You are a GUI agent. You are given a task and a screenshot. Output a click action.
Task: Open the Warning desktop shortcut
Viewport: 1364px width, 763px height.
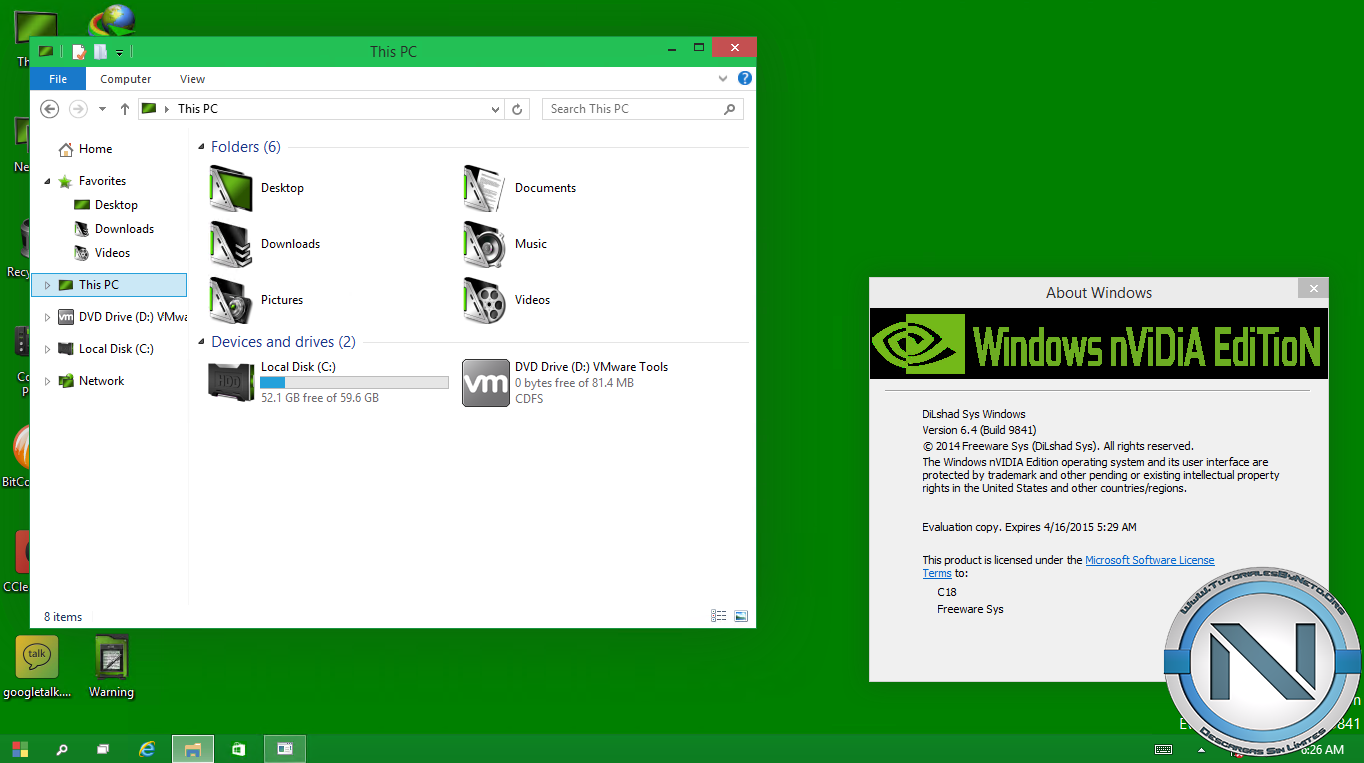(111, 666)
